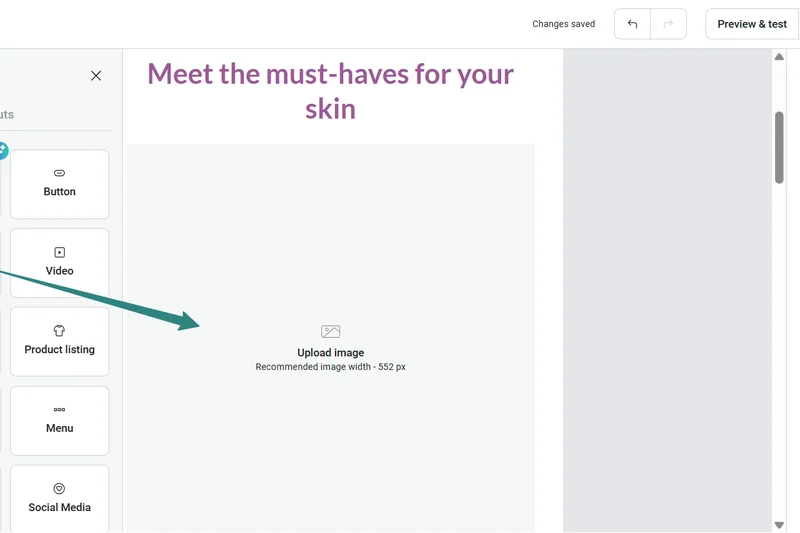Click the 'Changes saved' status text
Screen dimensions: 800x533
click(563, 24)
